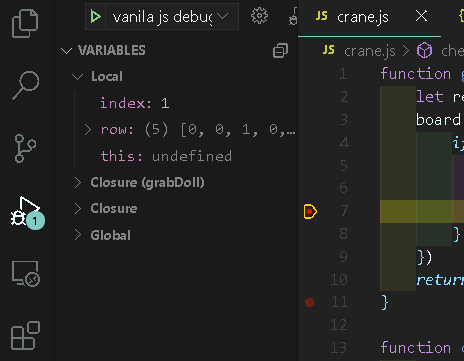Screen dimensions: 464x361
Task: Open the Run and Debug view
Action: 26,212
